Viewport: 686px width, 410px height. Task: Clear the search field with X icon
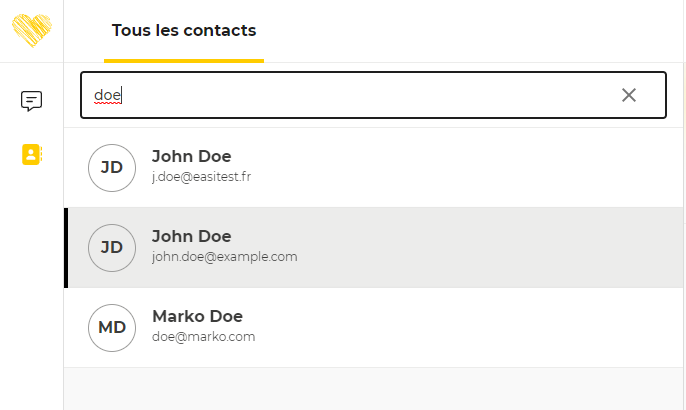pos(629,95)
